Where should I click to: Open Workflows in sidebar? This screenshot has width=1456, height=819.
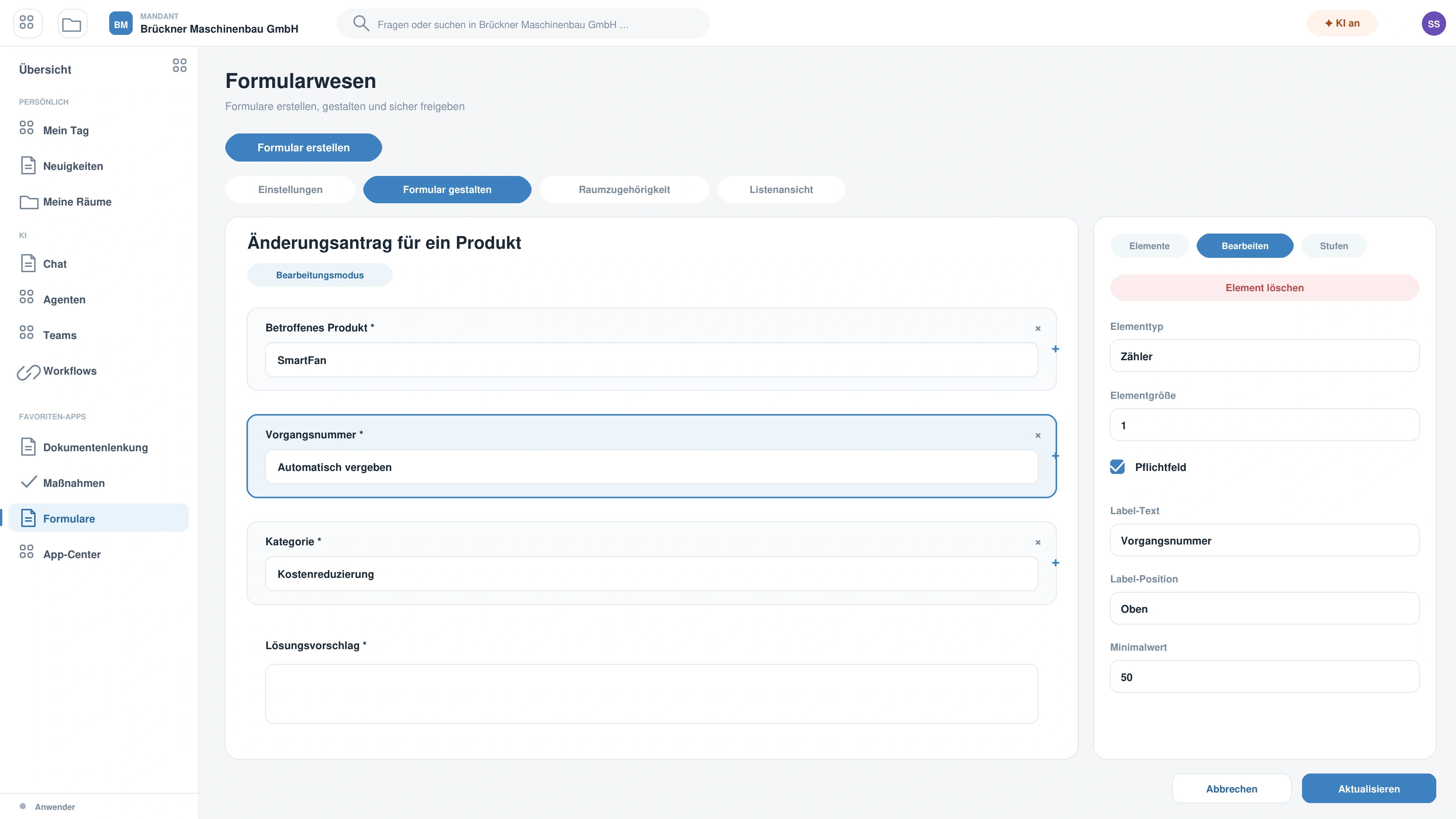pos(98,371)
